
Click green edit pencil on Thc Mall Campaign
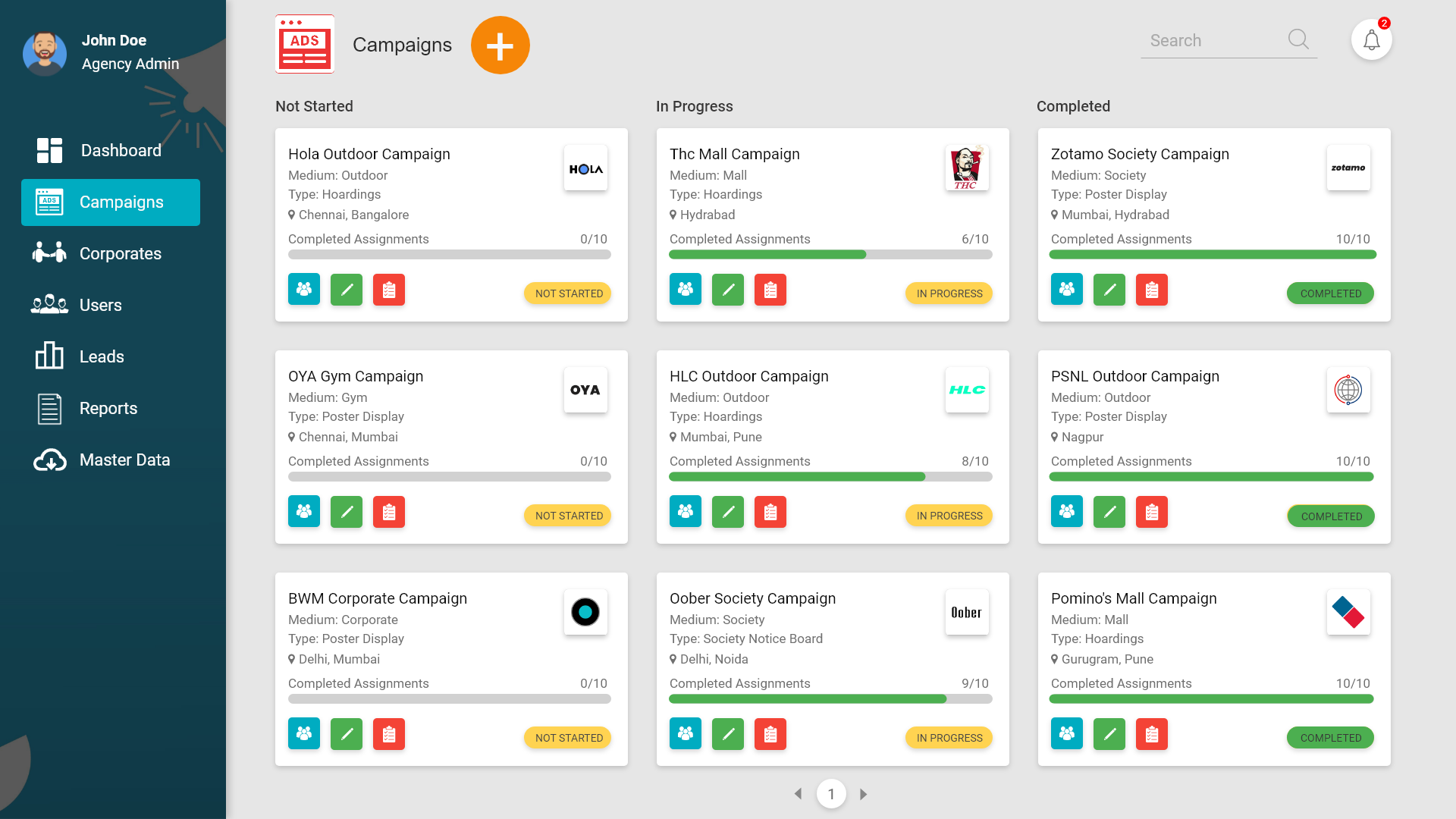(728, 290)
